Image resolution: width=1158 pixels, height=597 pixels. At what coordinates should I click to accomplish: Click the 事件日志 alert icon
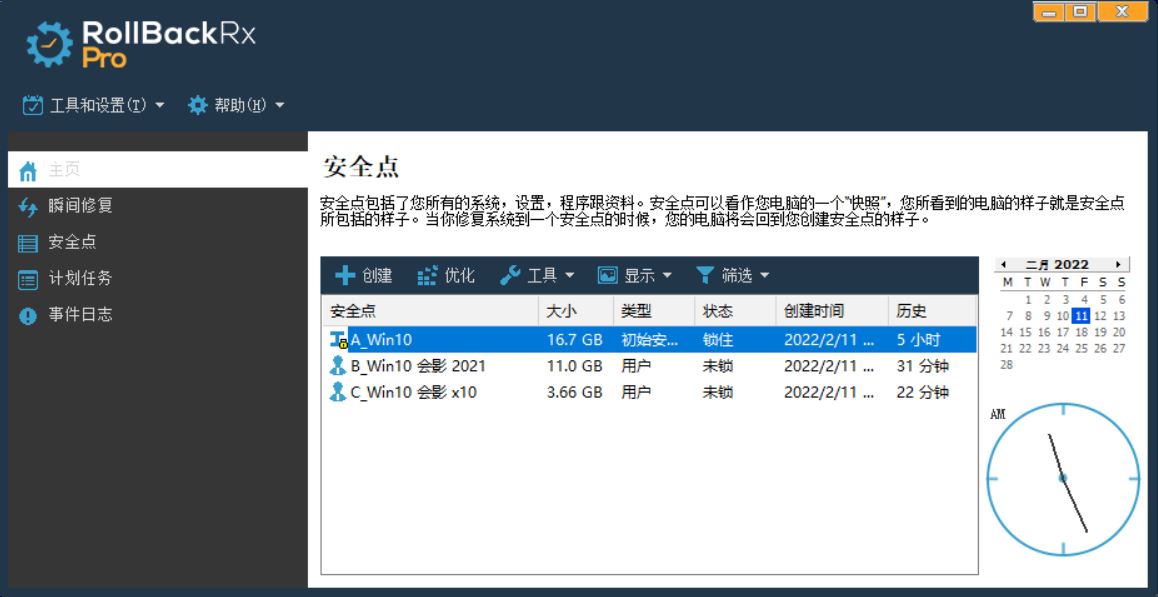(x=28, y=315)
